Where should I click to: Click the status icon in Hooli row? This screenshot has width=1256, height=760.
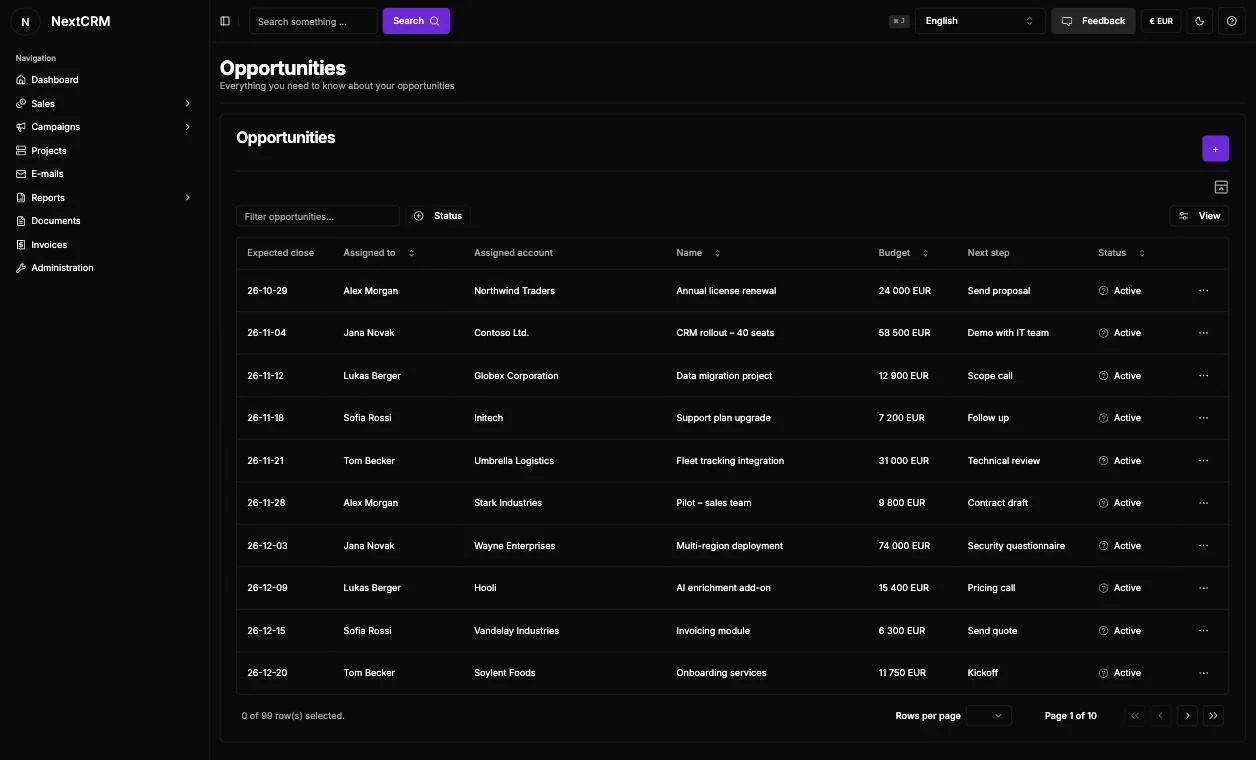1103,588
